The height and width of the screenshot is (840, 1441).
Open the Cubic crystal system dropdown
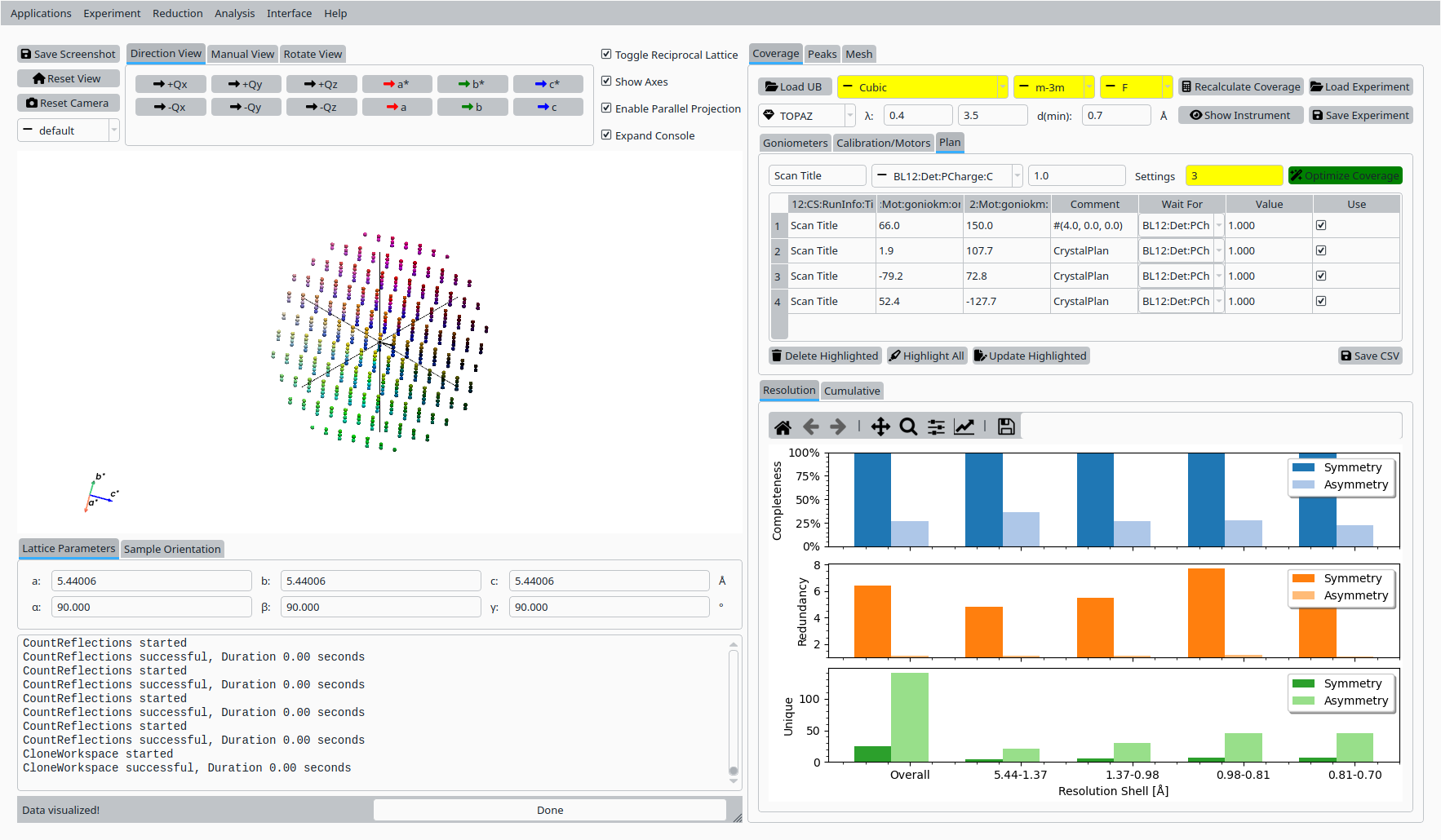[923, 87]
